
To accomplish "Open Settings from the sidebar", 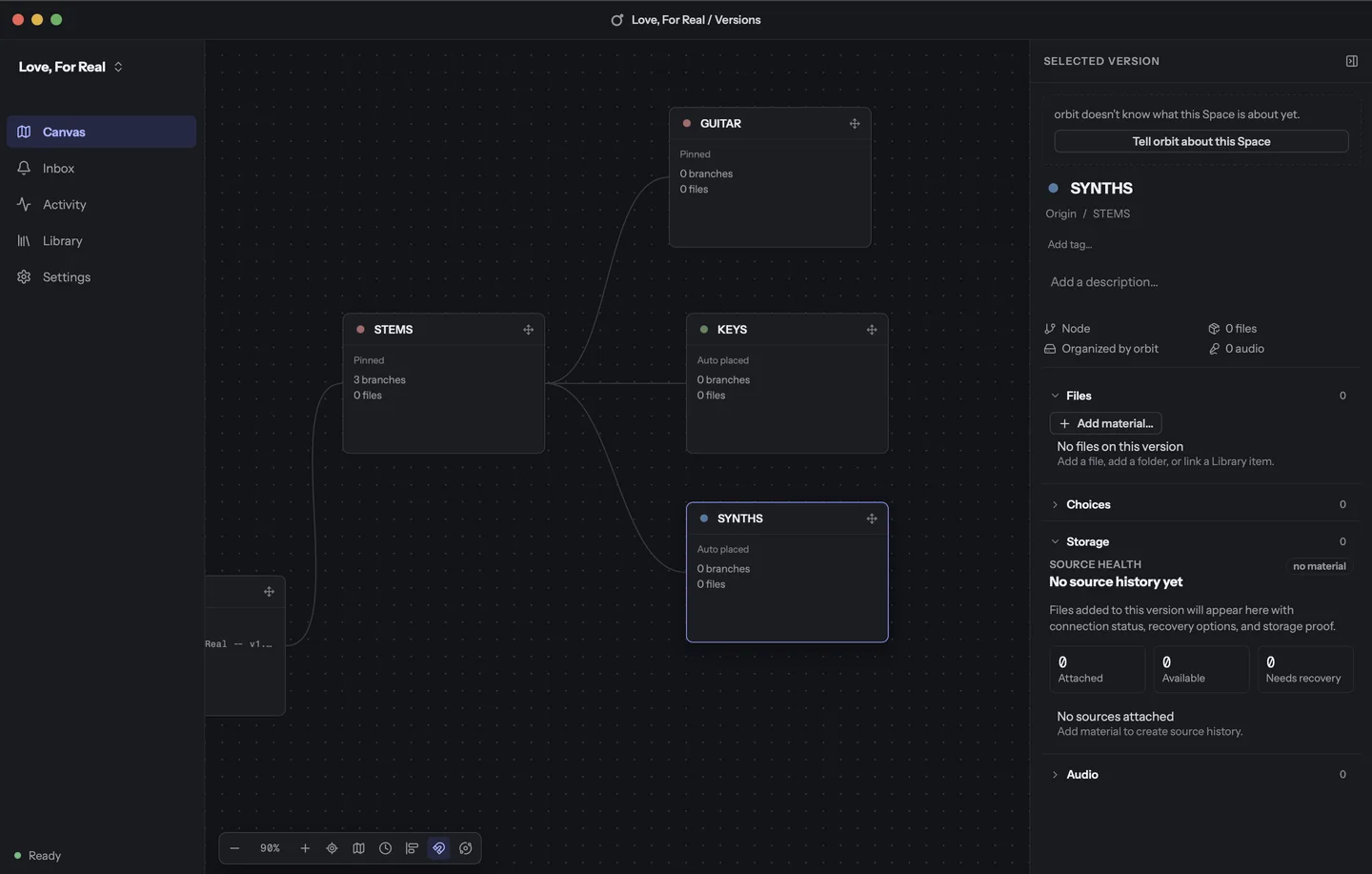I will pos(101,276).
